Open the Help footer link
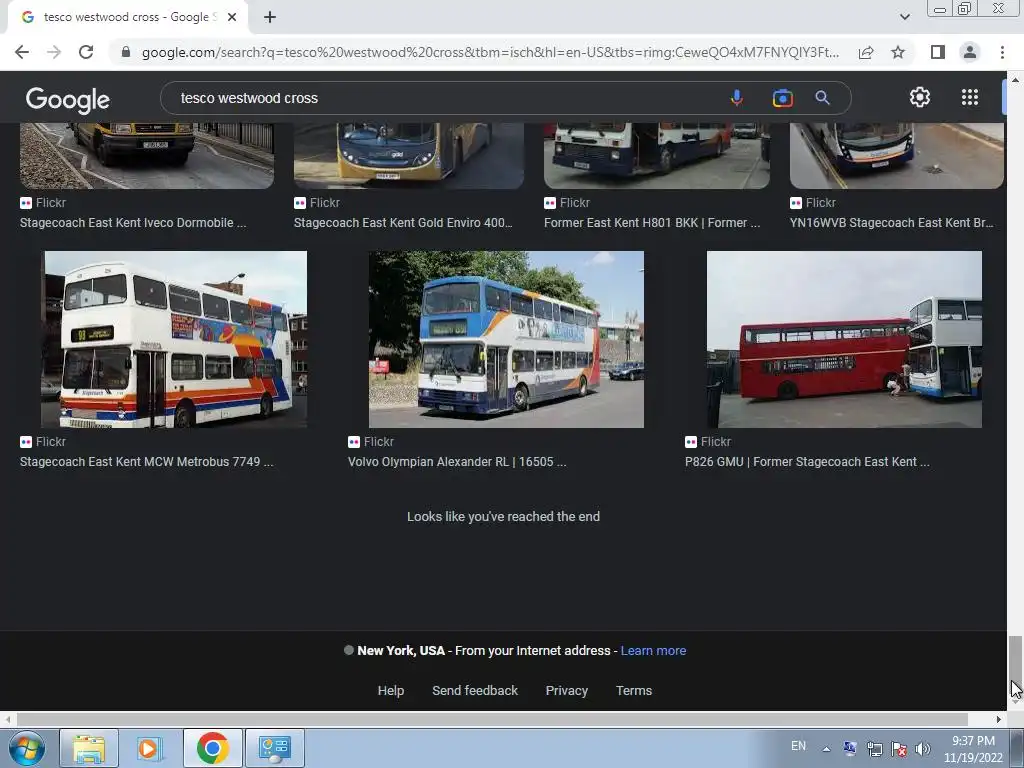Image resolution: width=1024 pixels, height=768 pixels. click(391, 690)
